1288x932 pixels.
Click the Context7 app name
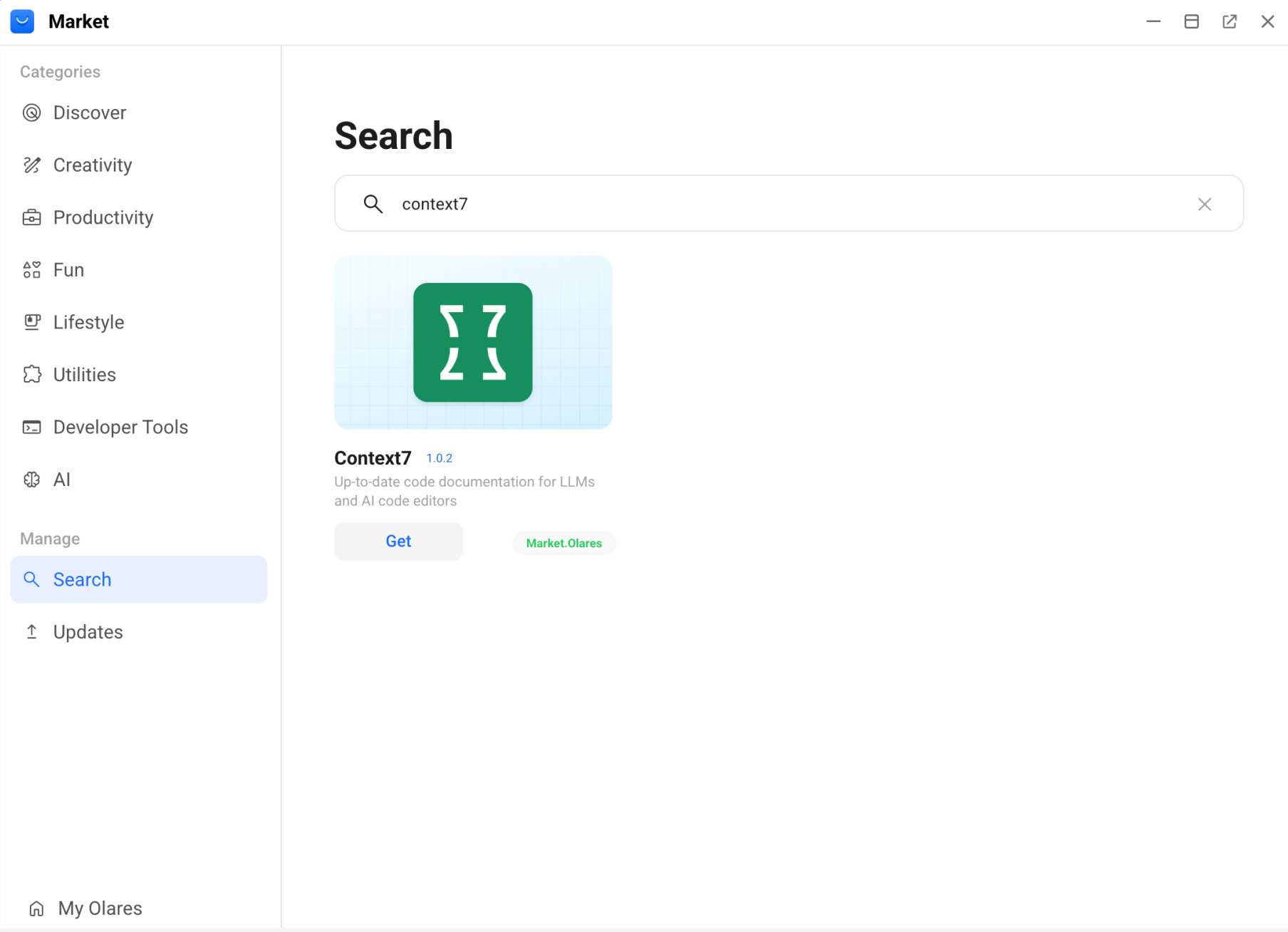[x=372, y=457]
